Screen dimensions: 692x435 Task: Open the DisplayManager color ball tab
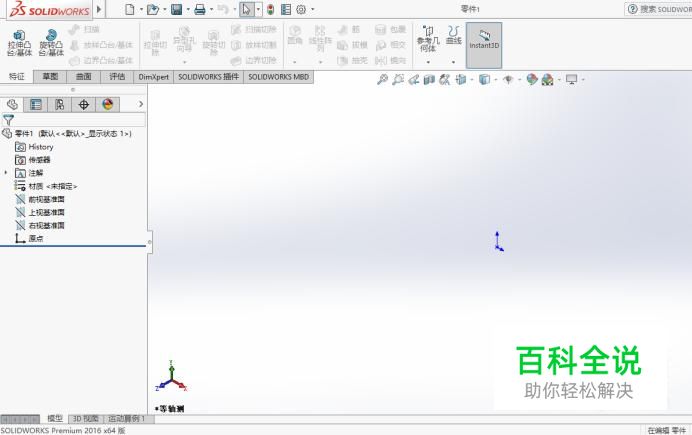[x=108, y=105]
